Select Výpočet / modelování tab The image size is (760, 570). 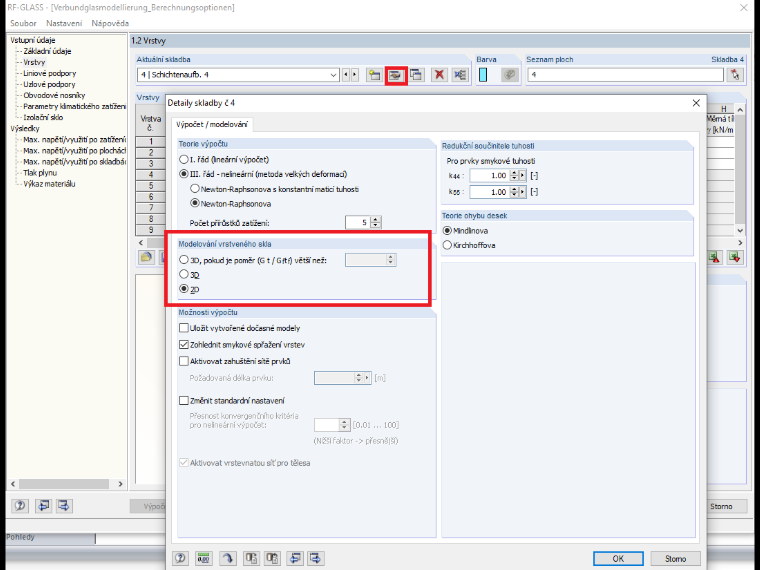pos(212,125)
